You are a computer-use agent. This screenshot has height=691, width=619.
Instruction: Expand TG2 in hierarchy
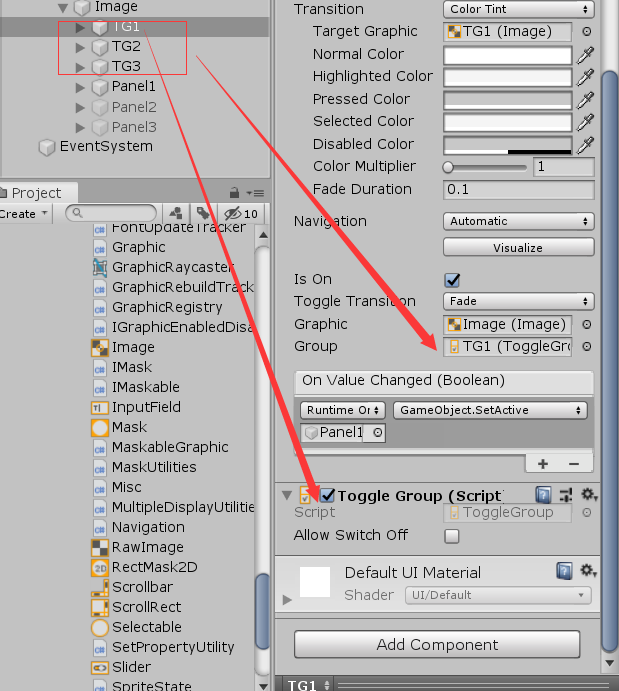coord(80,47)
